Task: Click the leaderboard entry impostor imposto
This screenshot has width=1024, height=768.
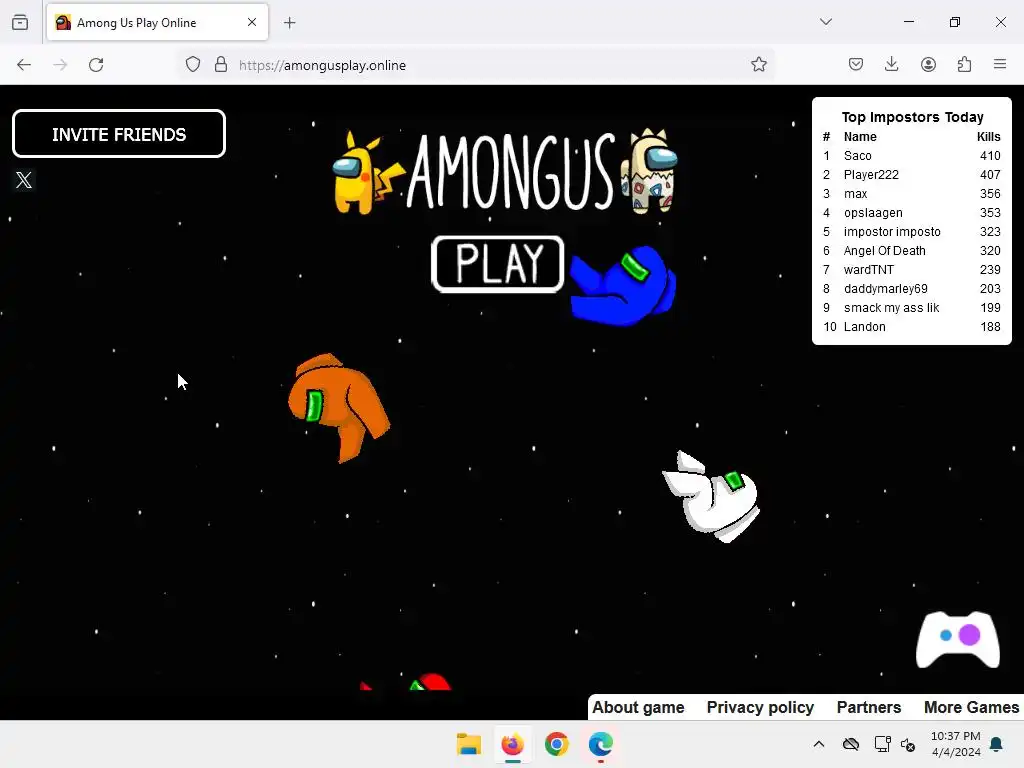Action: tap(892, 231)
